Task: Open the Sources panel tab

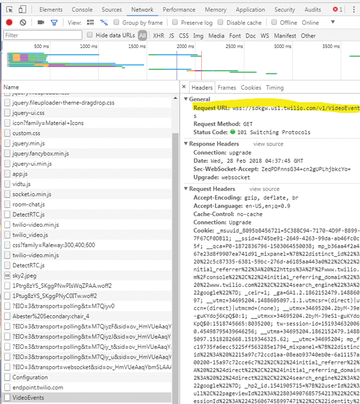Action: [x=112, y=10]
